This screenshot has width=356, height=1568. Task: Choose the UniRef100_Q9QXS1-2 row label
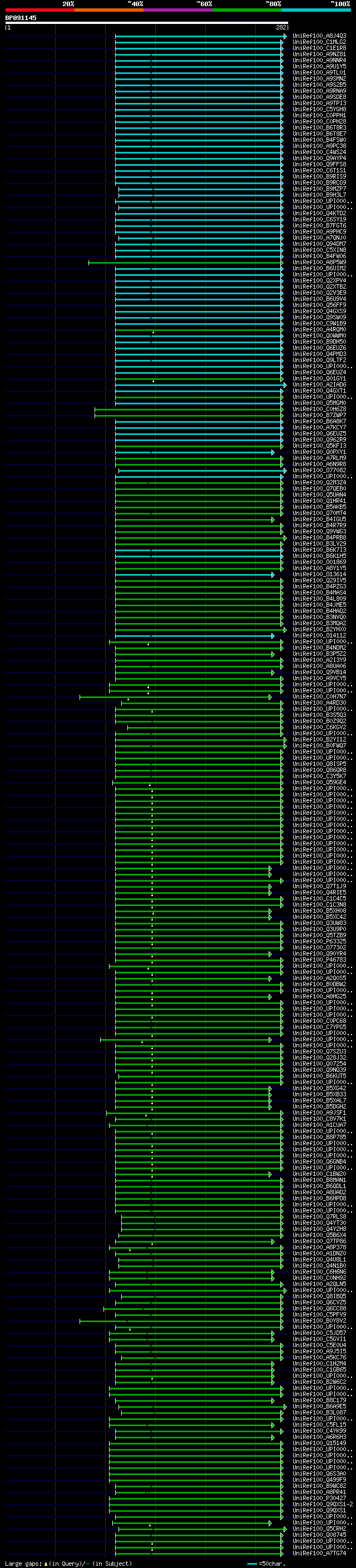coord(323,1503)
